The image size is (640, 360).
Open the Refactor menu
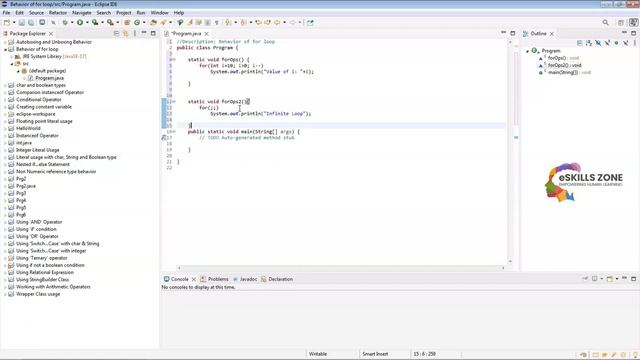click(x=58, y=13)
